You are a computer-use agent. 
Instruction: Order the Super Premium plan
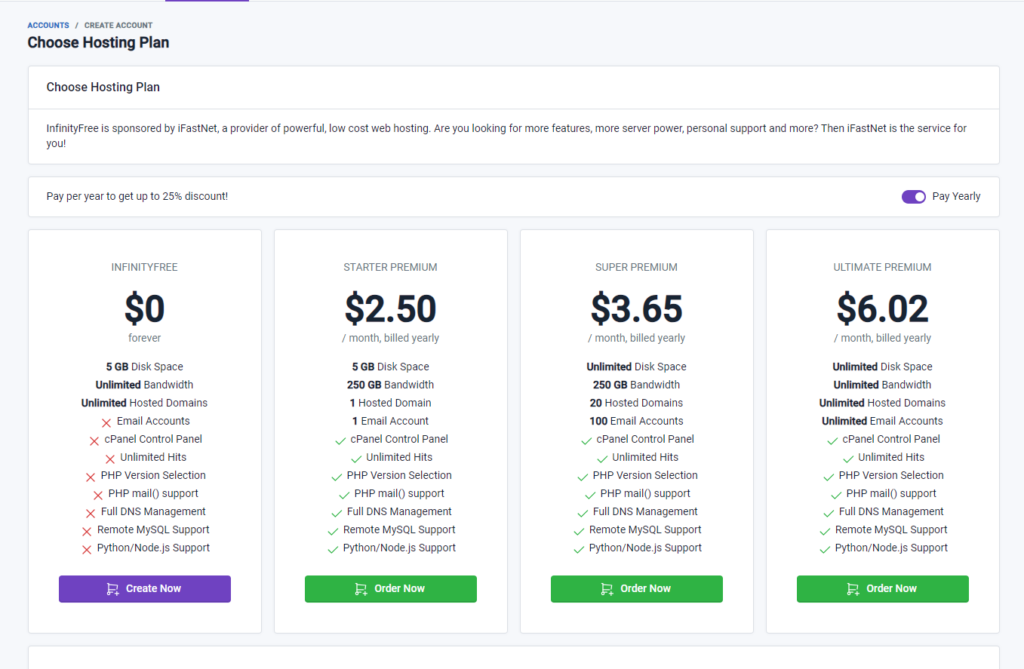tap(637, 589)
